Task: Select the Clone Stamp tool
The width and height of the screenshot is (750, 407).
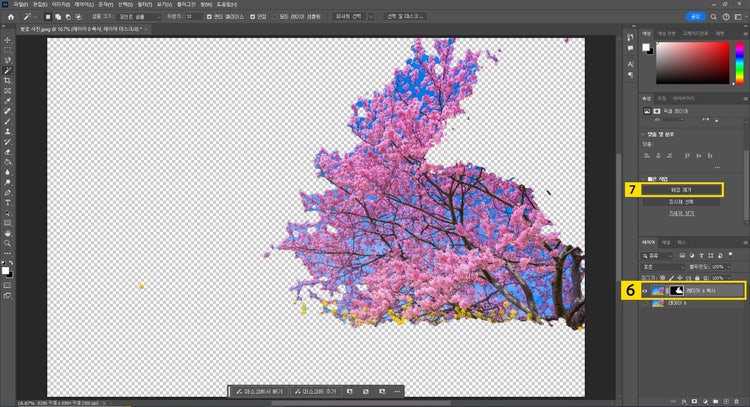Action: click(x=7, y=132)
